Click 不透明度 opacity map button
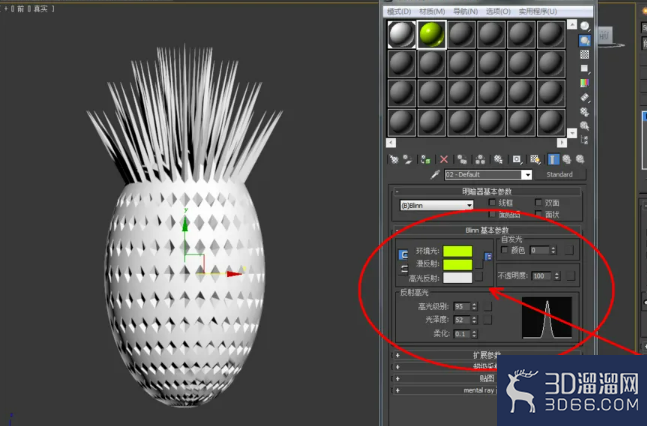 (x=571, y=276)
